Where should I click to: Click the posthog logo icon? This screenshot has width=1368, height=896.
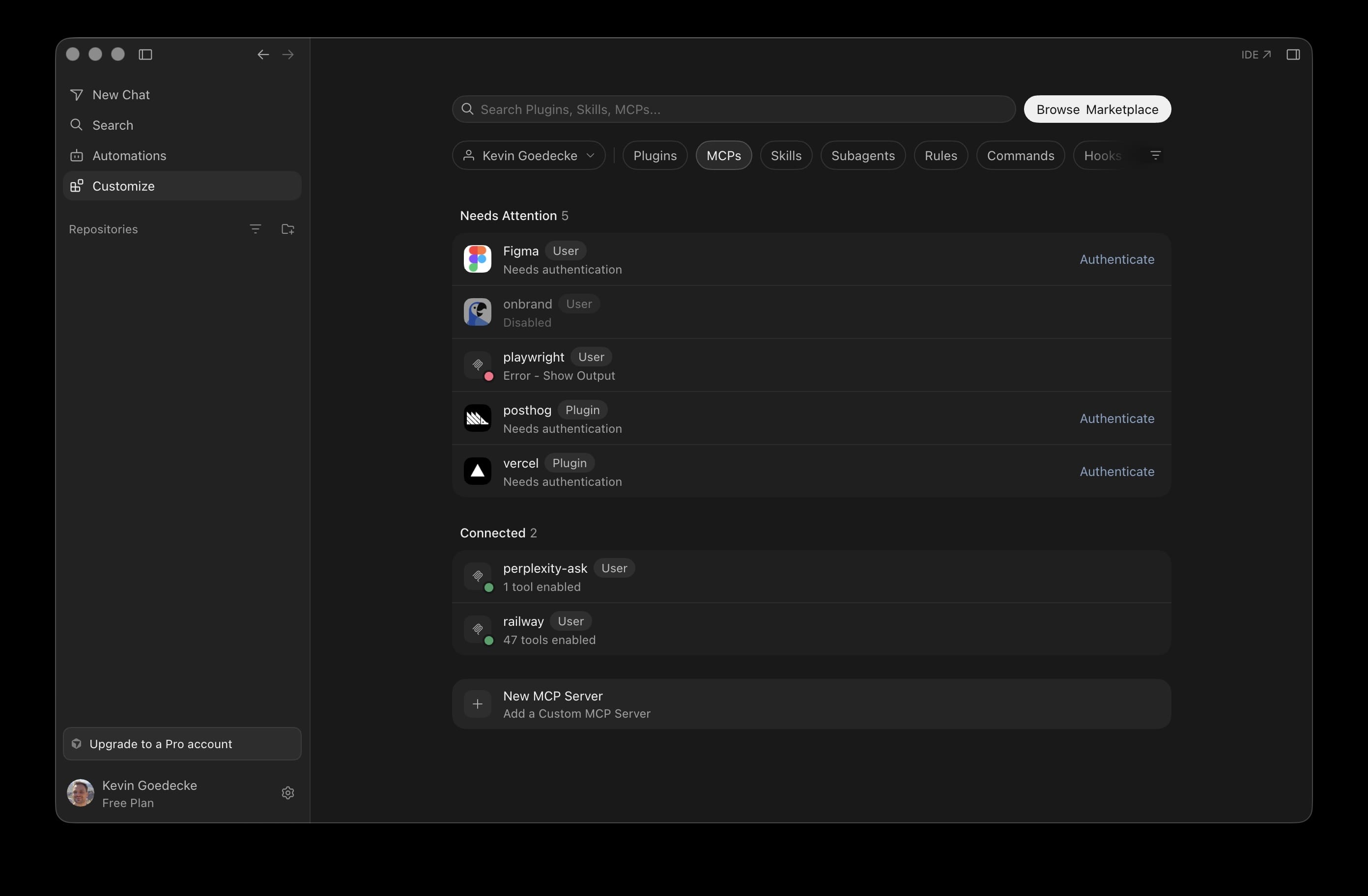click(x=477, y=418)
